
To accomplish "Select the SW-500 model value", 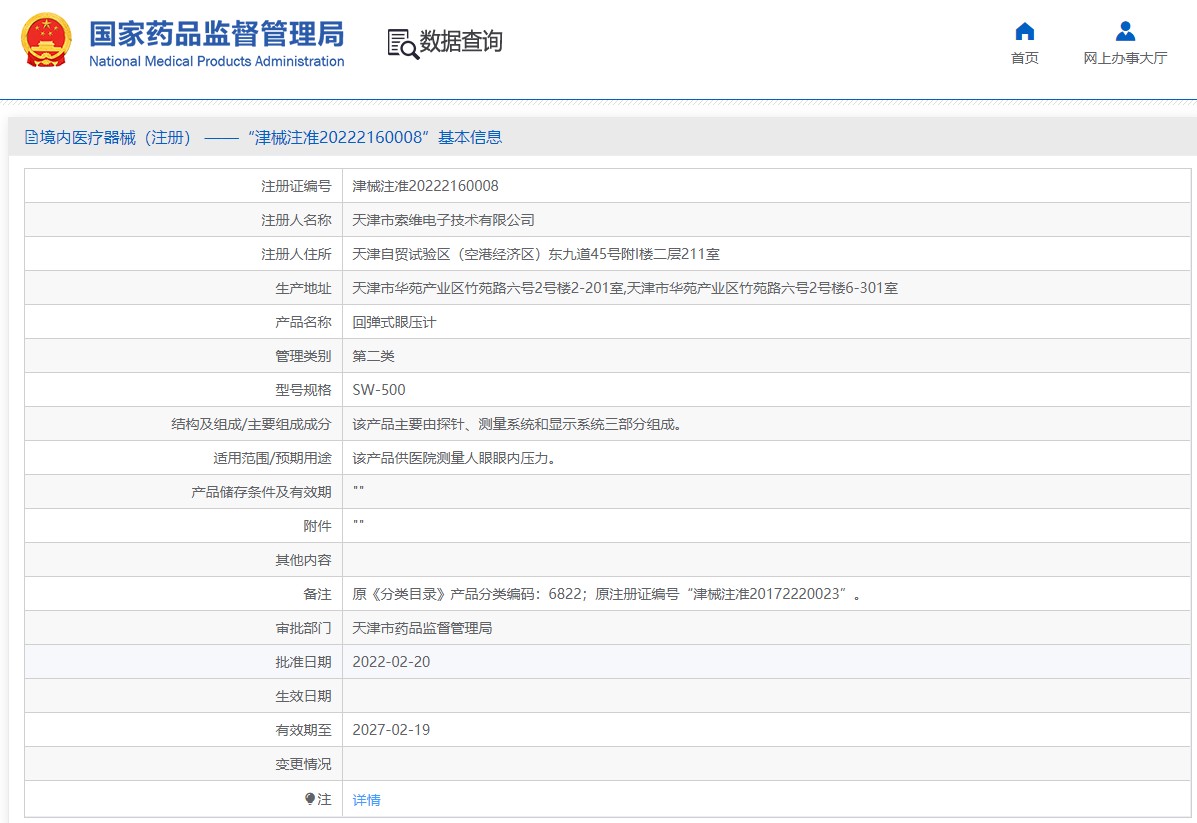I will (x=379, y=390).
